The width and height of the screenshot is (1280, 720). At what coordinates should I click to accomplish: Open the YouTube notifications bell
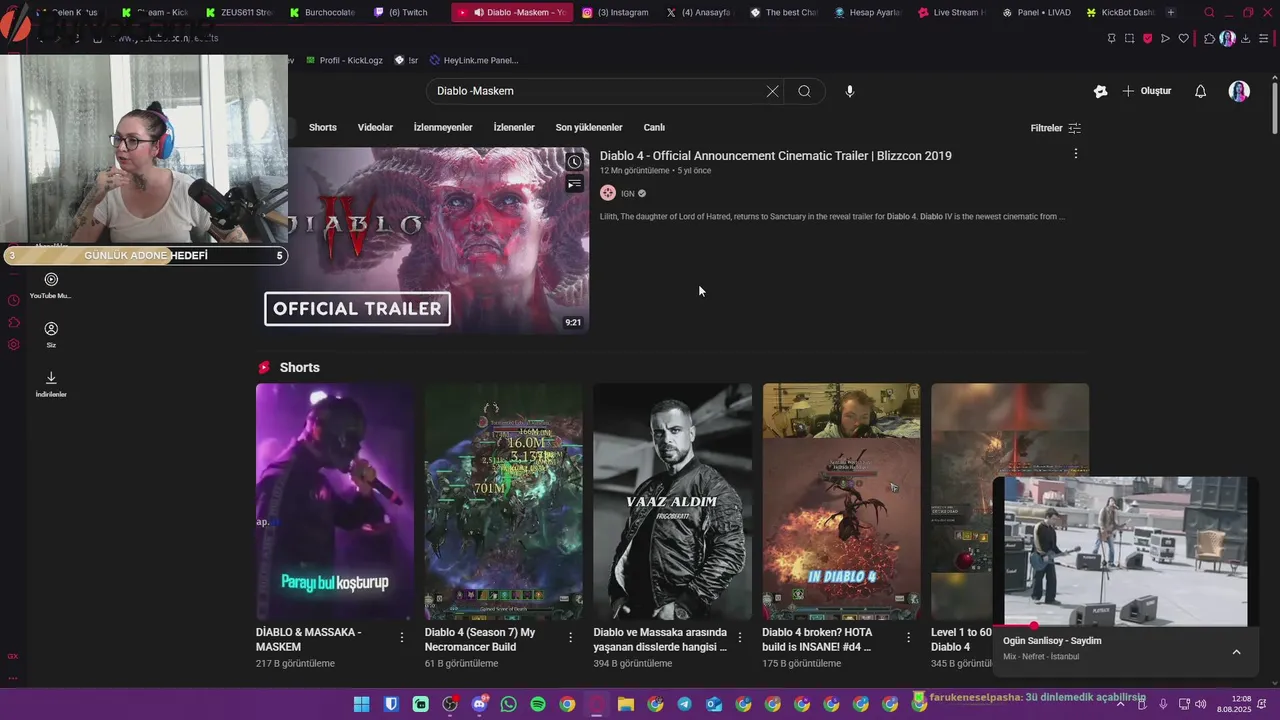(1200, 91)
